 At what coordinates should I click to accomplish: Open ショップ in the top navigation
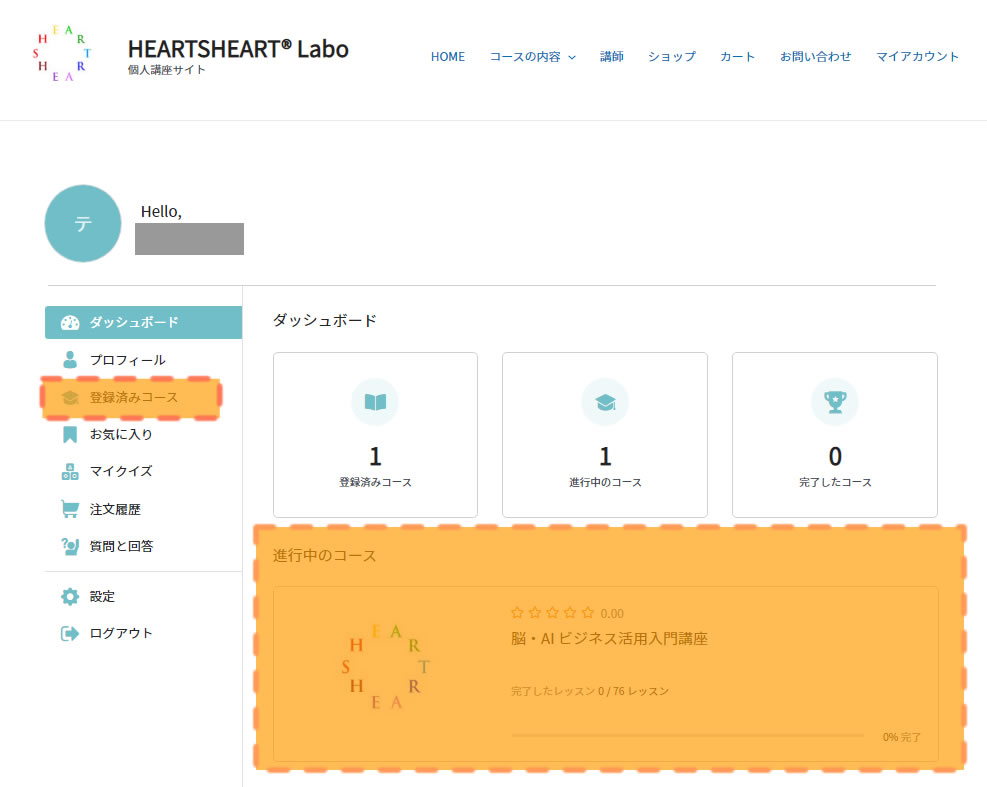pos(672,57)
